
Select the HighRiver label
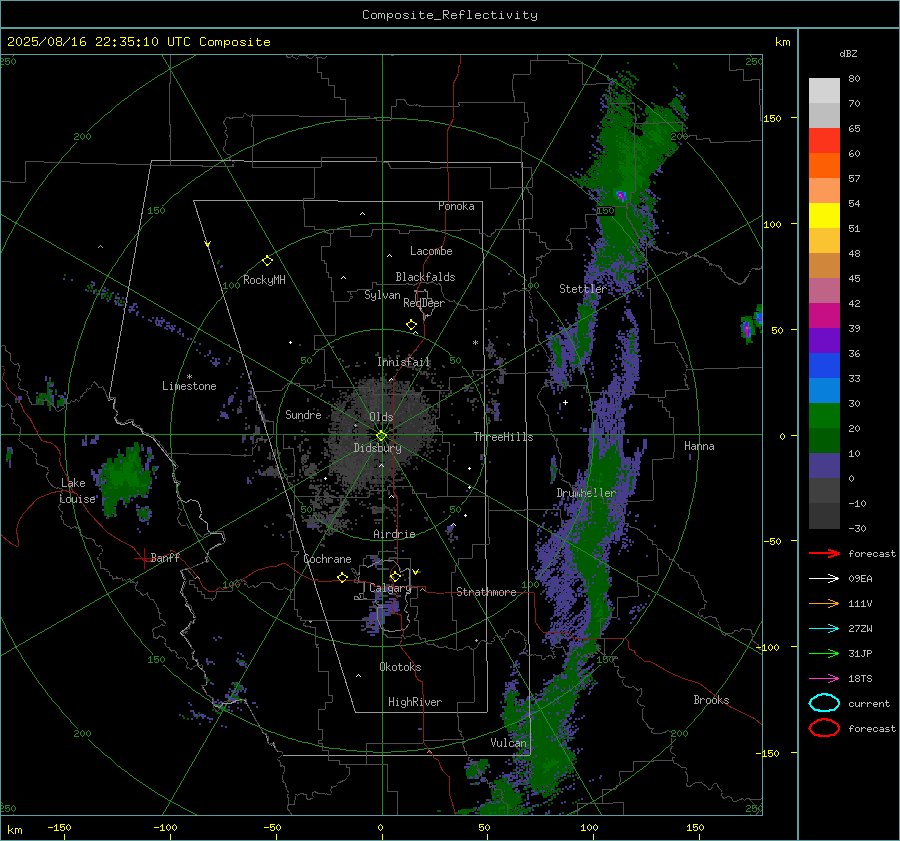415,702
